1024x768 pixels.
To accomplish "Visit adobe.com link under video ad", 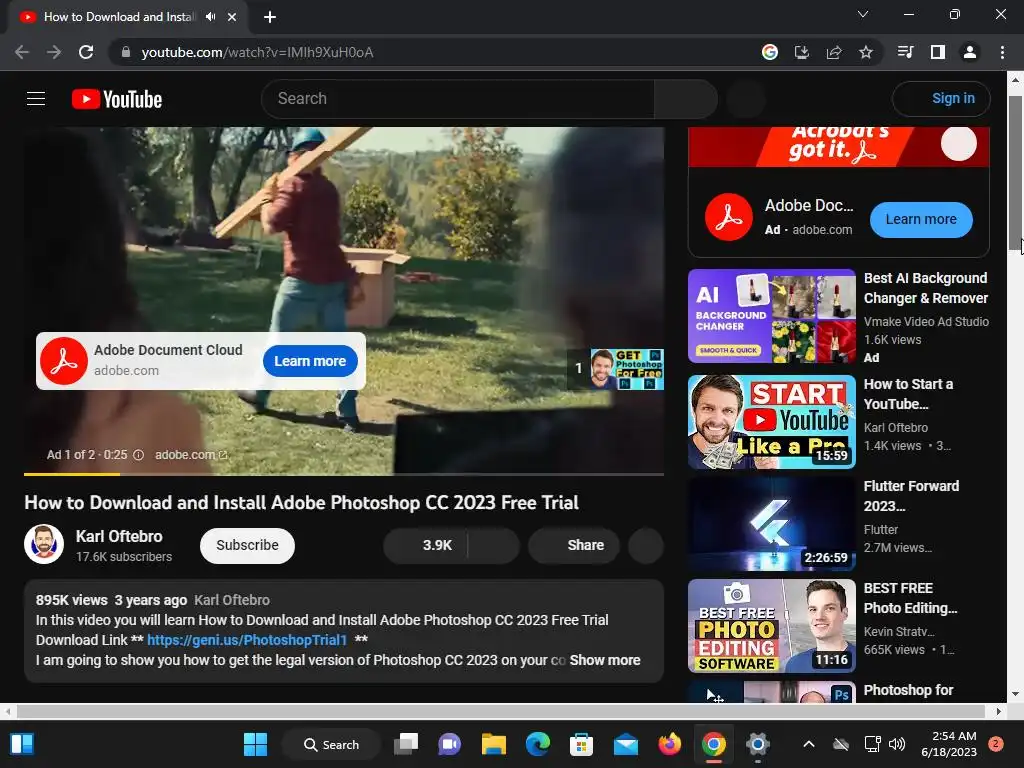I will point(190,455).
